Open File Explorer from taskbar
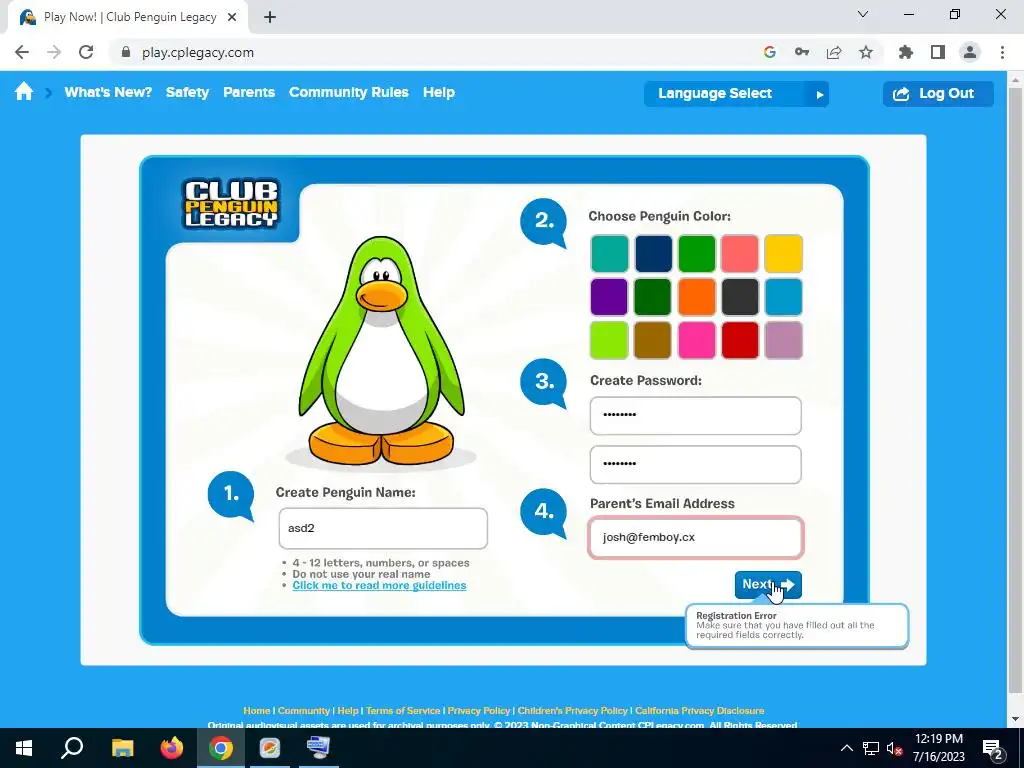This screenshot has width=1024, height=768. click(122, 748)
